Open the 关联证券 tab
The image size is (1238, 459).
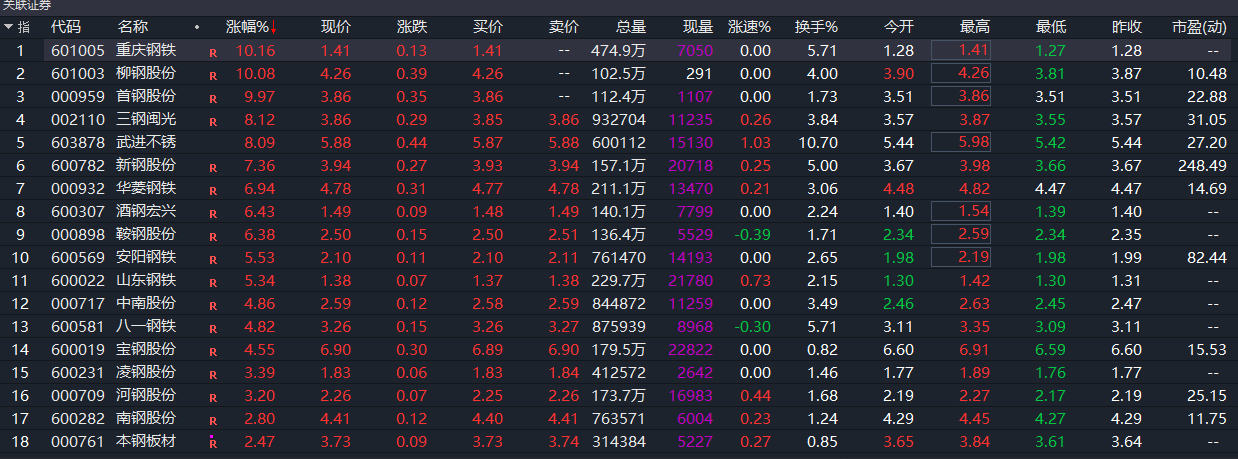point(24,7)
